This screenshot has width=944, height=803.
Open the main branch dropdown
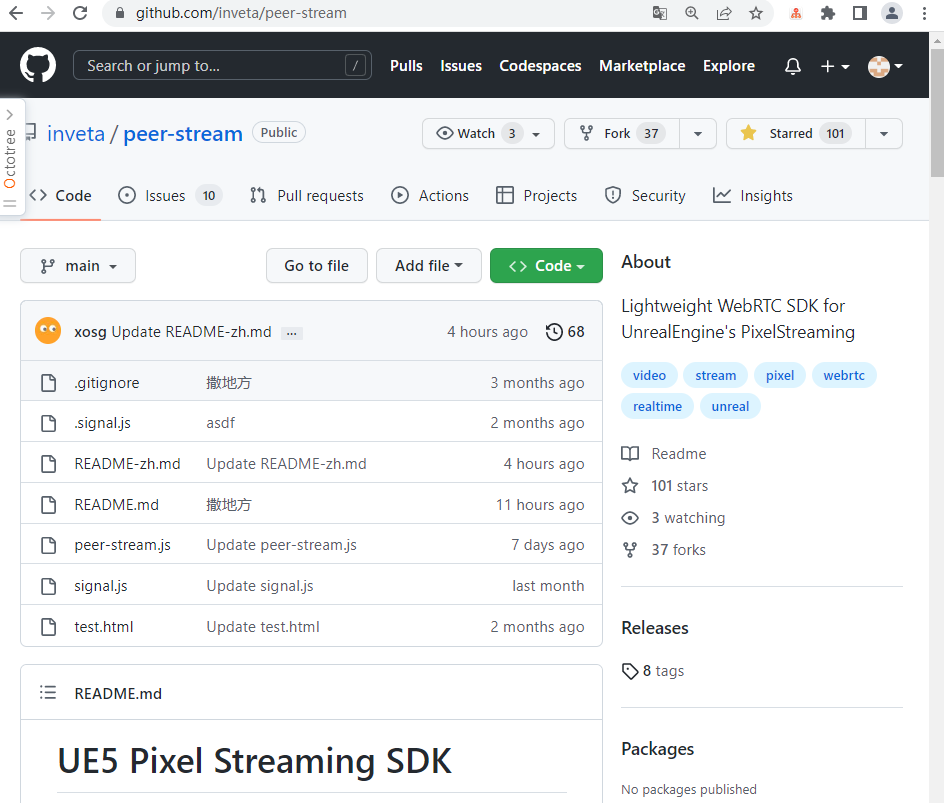[77, 265]
